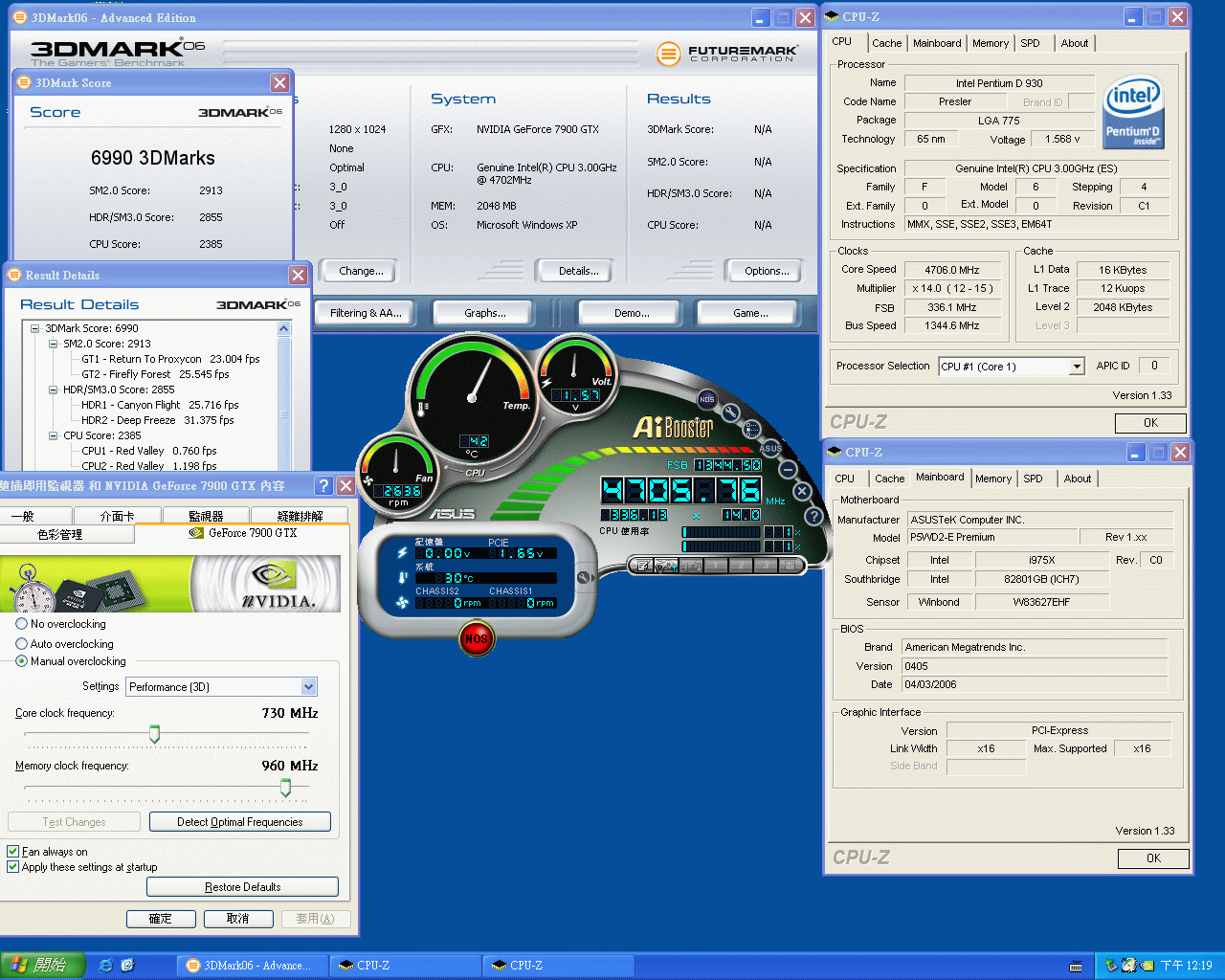
Task: Click the 取消 button in NVIDIA properties
Action: point(237,919)
